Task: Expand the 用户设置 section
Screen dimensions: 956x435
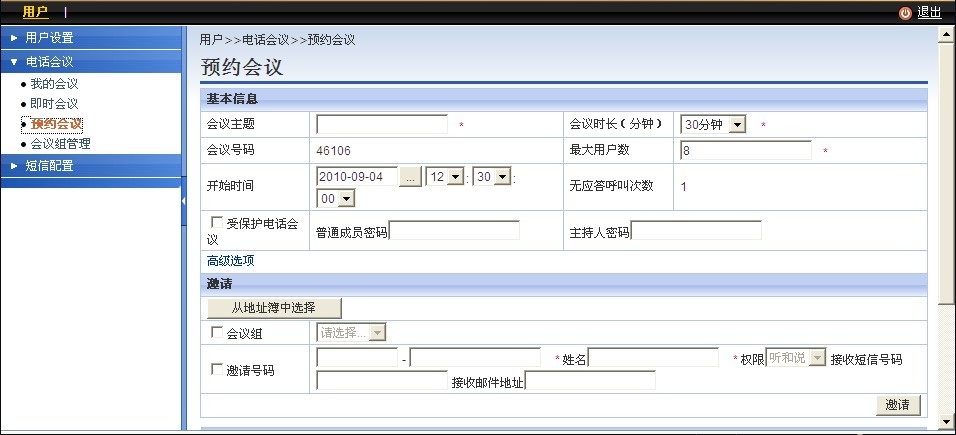Action: [49, 38]
